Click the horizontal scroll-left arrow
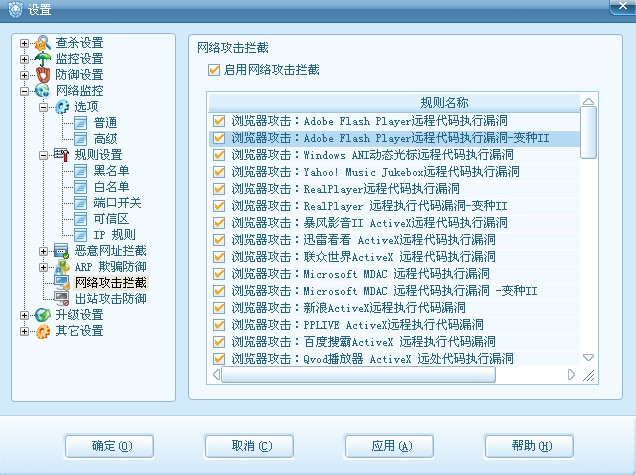The image size is (636, 475). click(216, 374)
